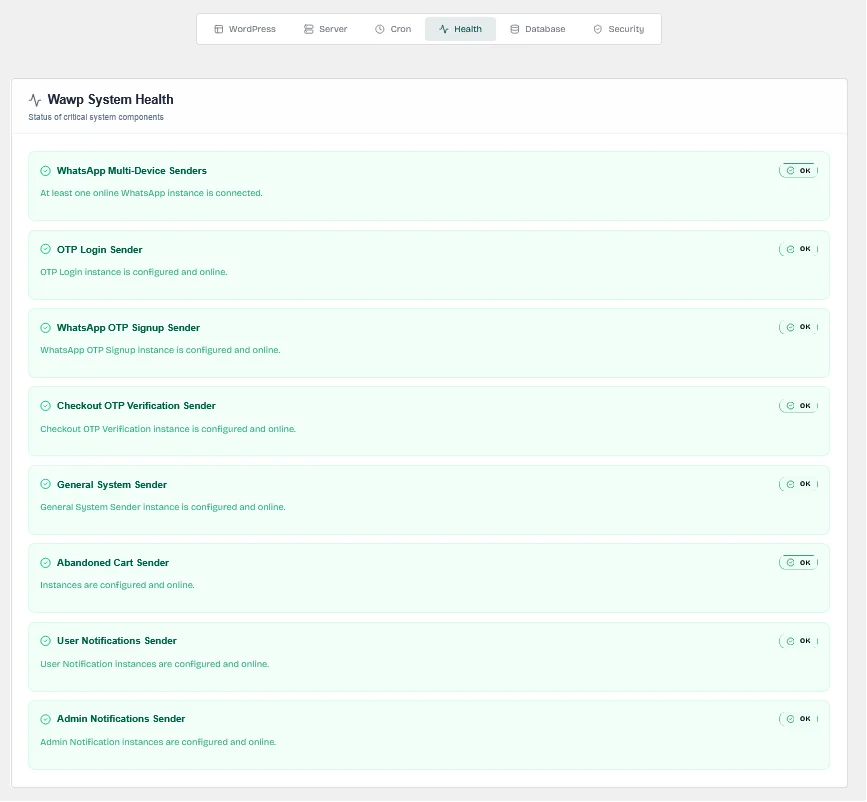The width and height of the screenshot is (867, 802).
Task: Click the Server tab rack icon
Action: tap(309, 29)
